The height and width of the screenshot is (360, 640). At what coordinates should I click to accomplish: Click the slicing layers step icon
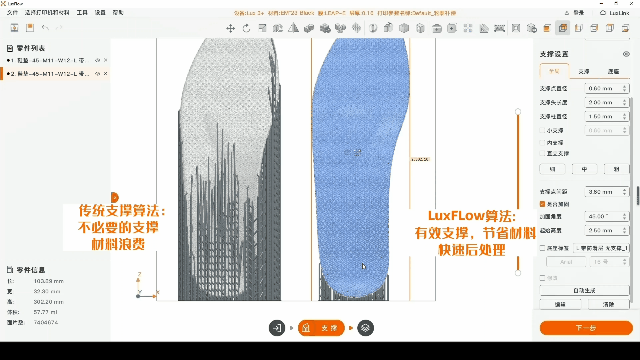(x=365, y=328)
